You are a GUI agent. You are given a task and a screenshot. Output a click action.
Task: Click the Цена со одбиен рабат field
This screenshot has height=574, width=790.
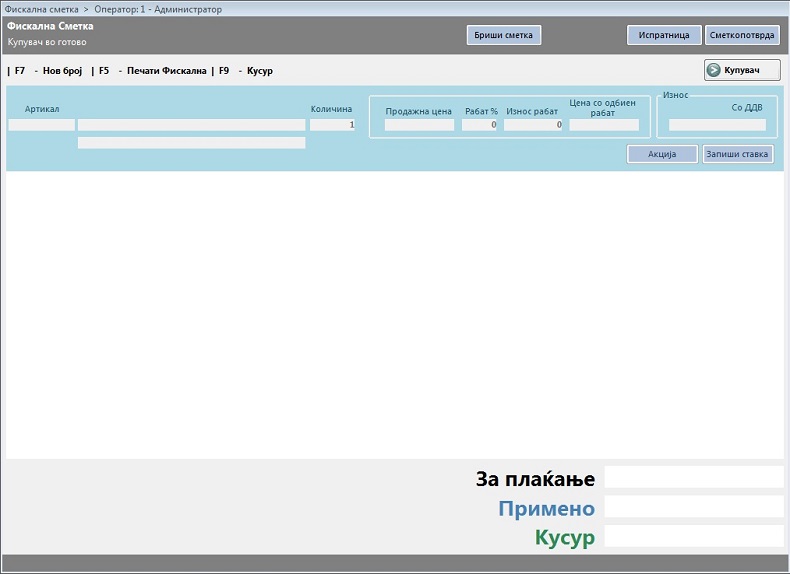pos(604,125)
